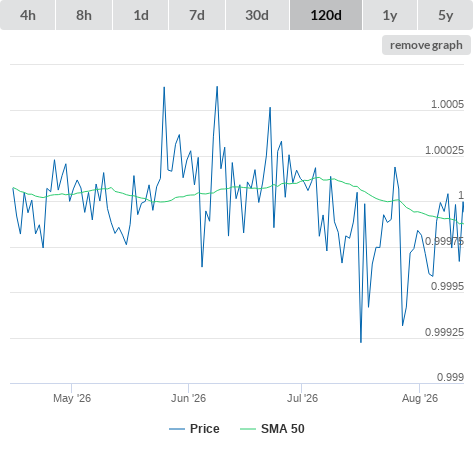Click the green SMA 50 legend line marker
The height and width of the screenshot is (455, 474).
pyautogui.click(x=248, y=429)
